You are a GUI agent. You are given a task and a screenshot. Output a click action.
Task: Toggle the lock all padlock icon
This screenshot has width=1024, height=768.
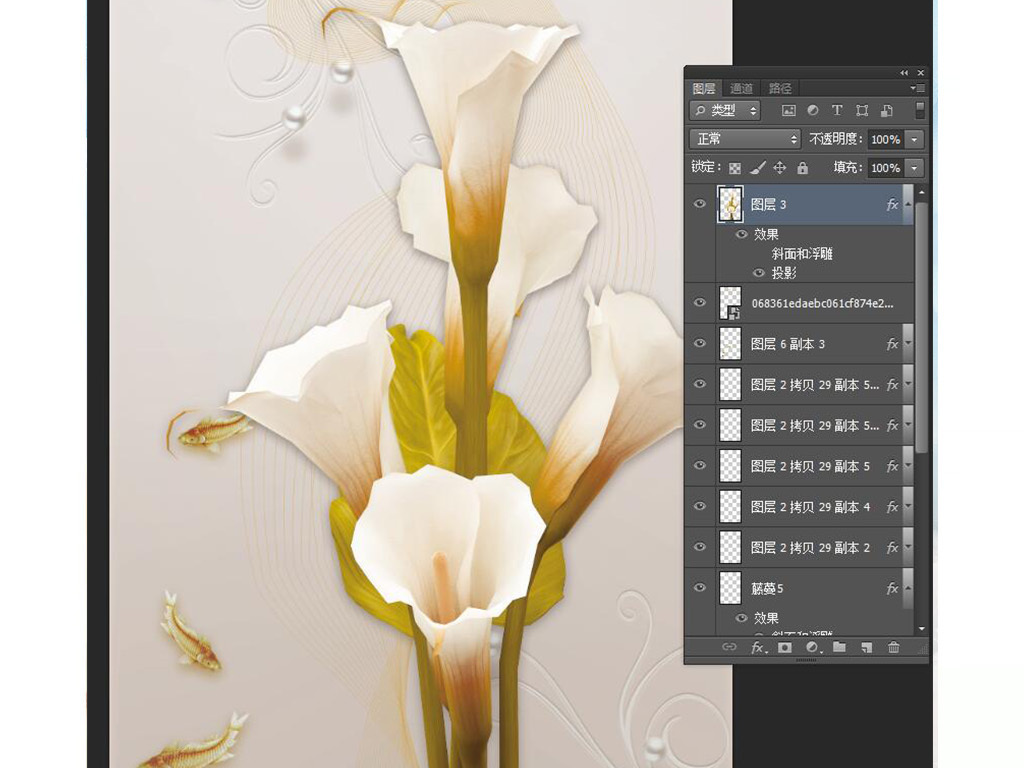[x=803, y=167]
